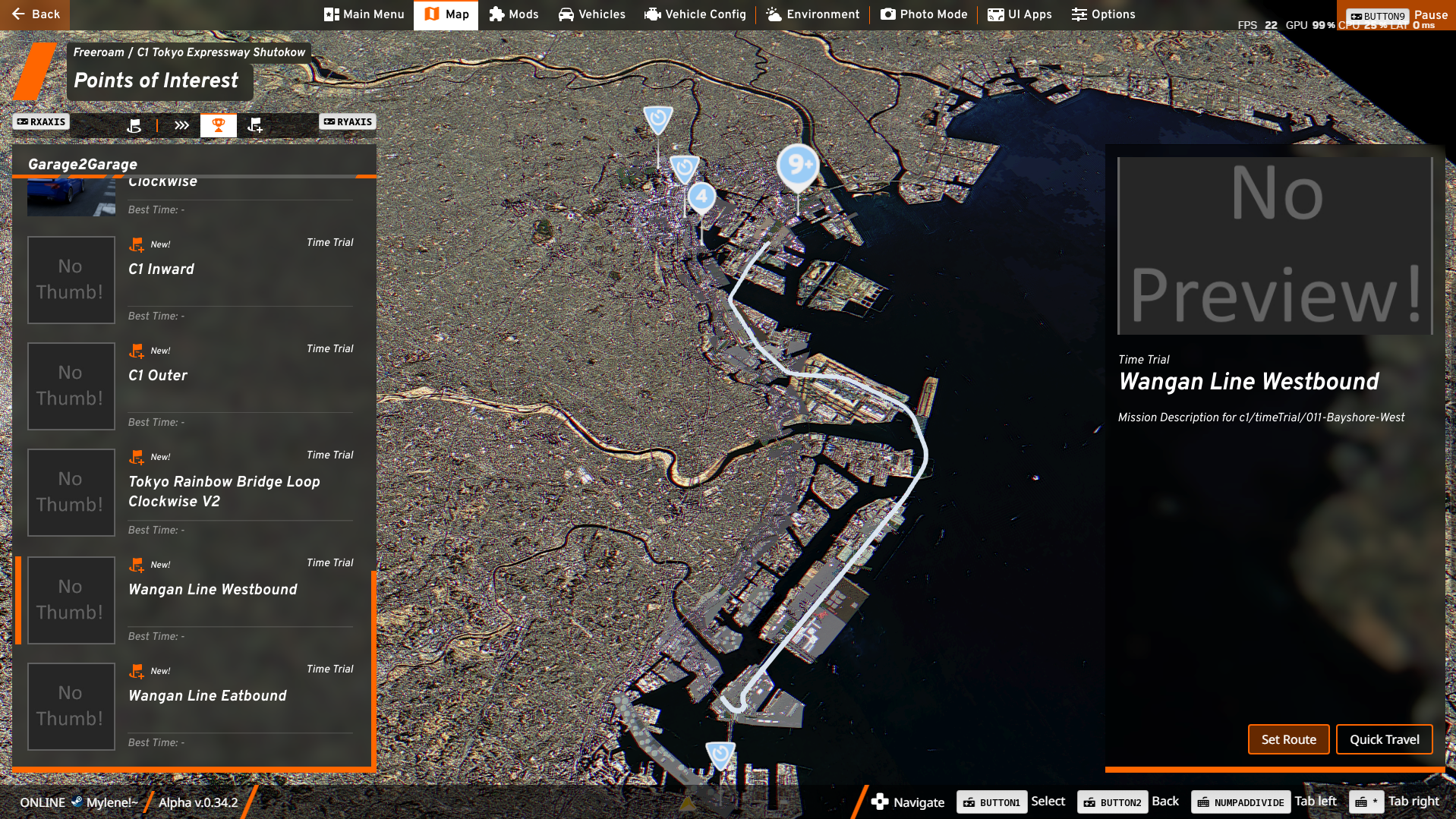Enter Photo Mode from the top bar
The width and height of the screenshot is (1456, 819).
[x=924, y=14]
